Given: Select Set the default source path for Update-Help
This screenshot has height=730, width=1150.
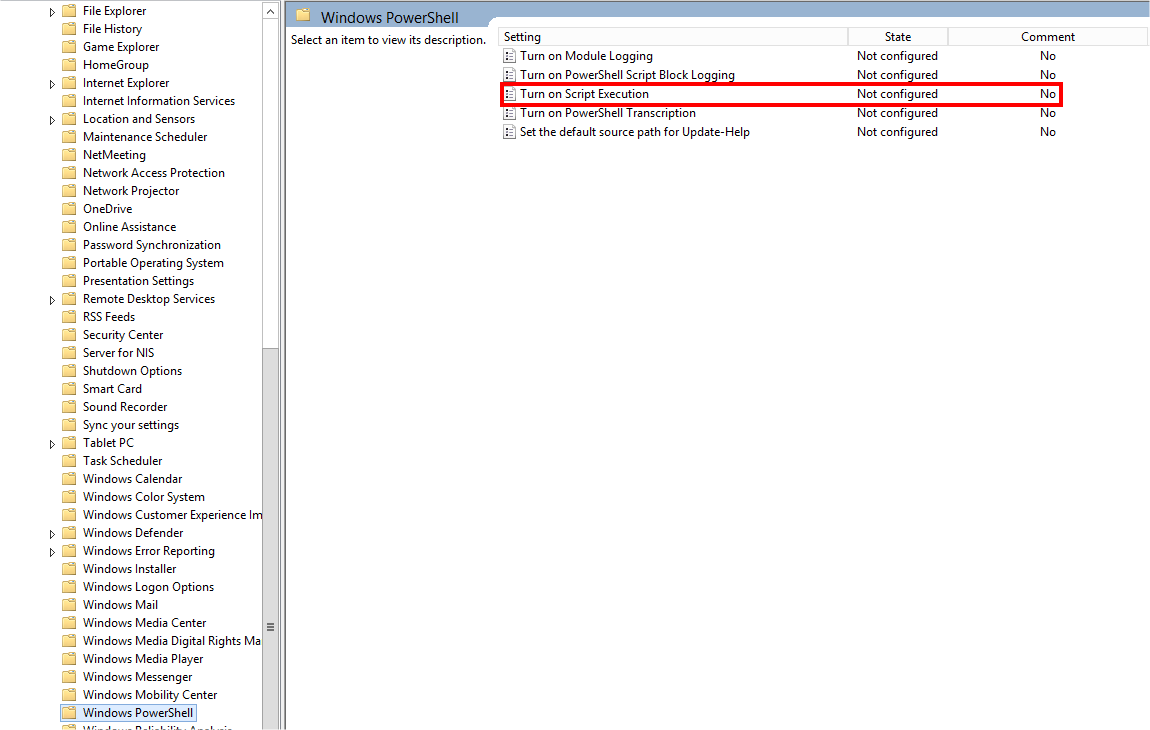Looking at the screenshot, I should click(x=634, y=132).
